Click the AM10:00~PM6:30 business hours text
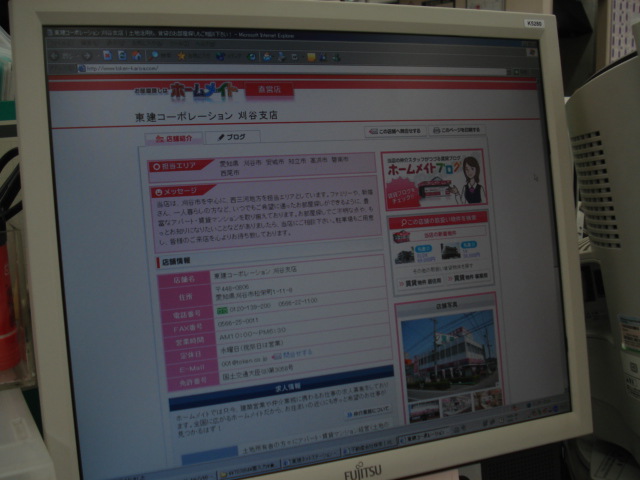The width and height of the screenshot is (640, 480). tap(253, 334)
